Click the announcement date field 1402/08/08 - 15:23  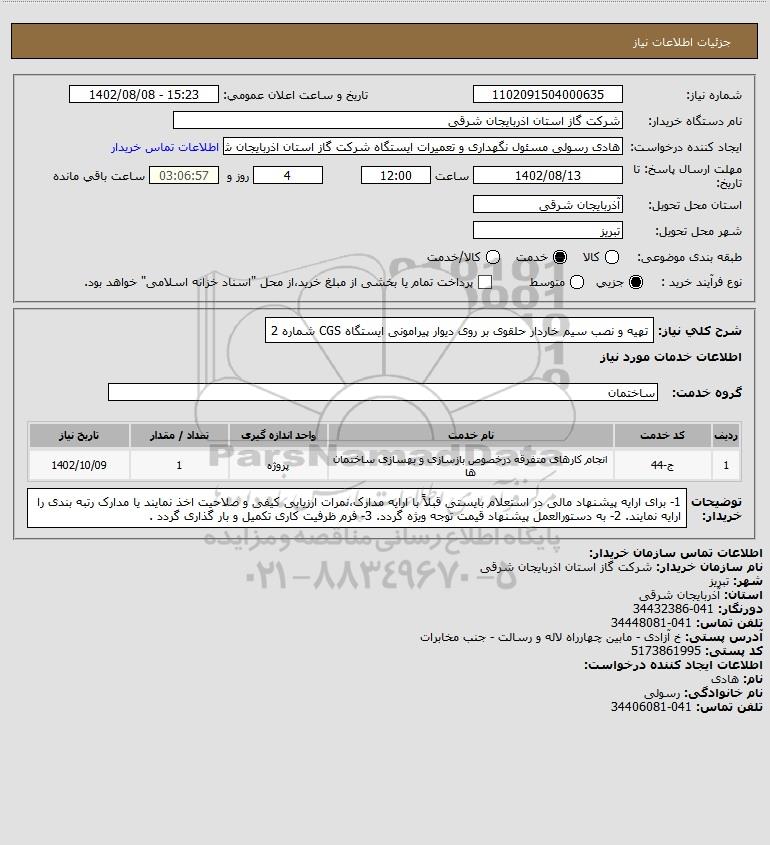(144, 94)
